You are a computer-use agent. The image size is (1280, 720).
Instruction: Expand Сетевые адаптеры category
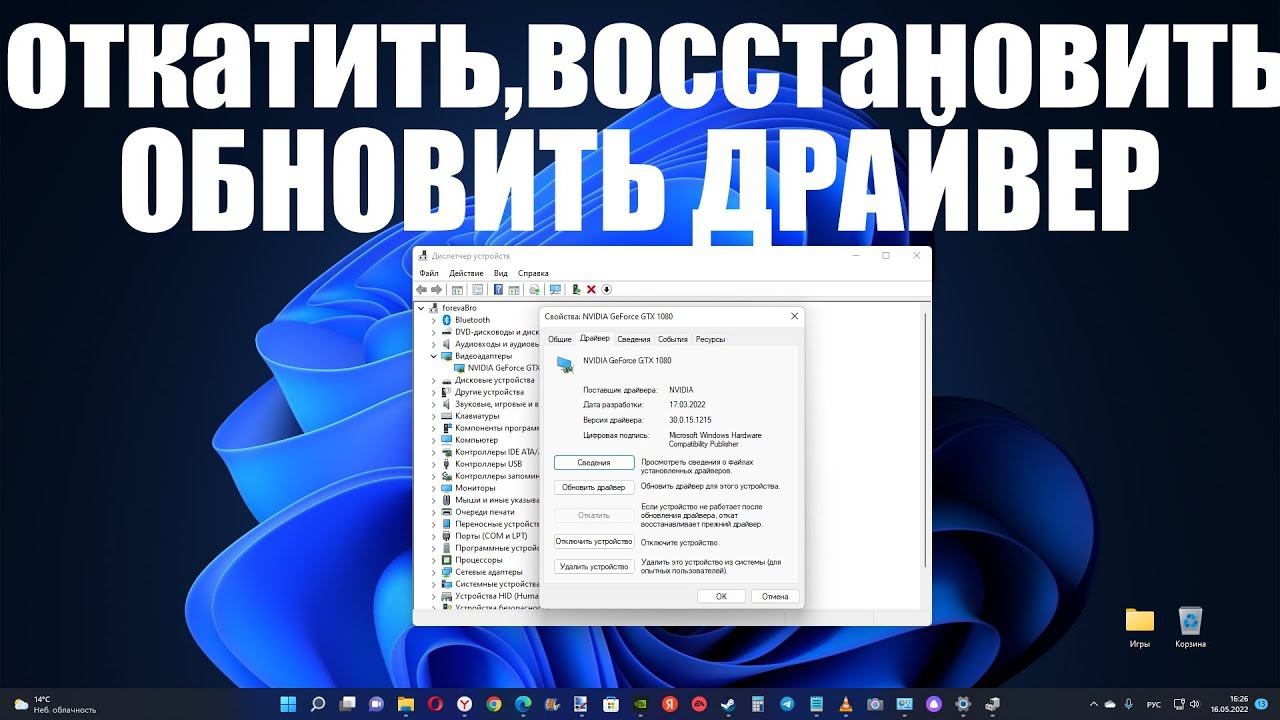434,572
